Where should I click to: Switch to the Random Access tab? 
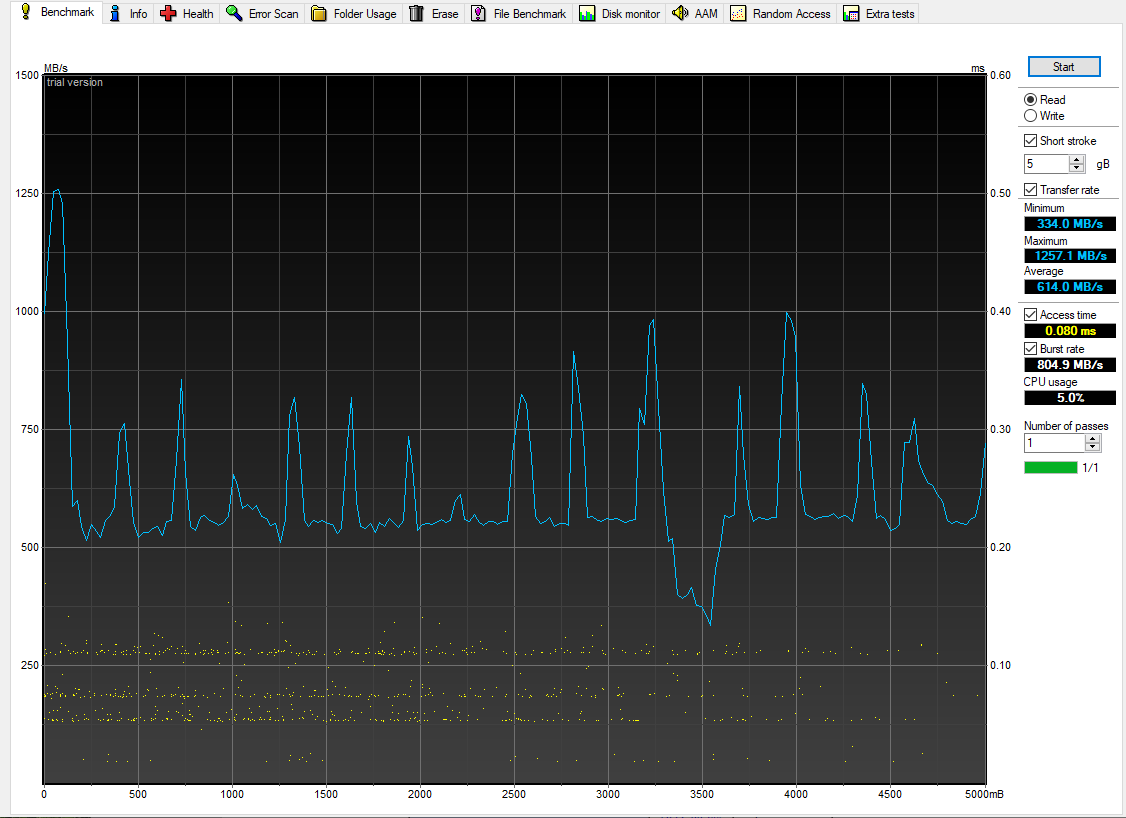pos(781,14)
